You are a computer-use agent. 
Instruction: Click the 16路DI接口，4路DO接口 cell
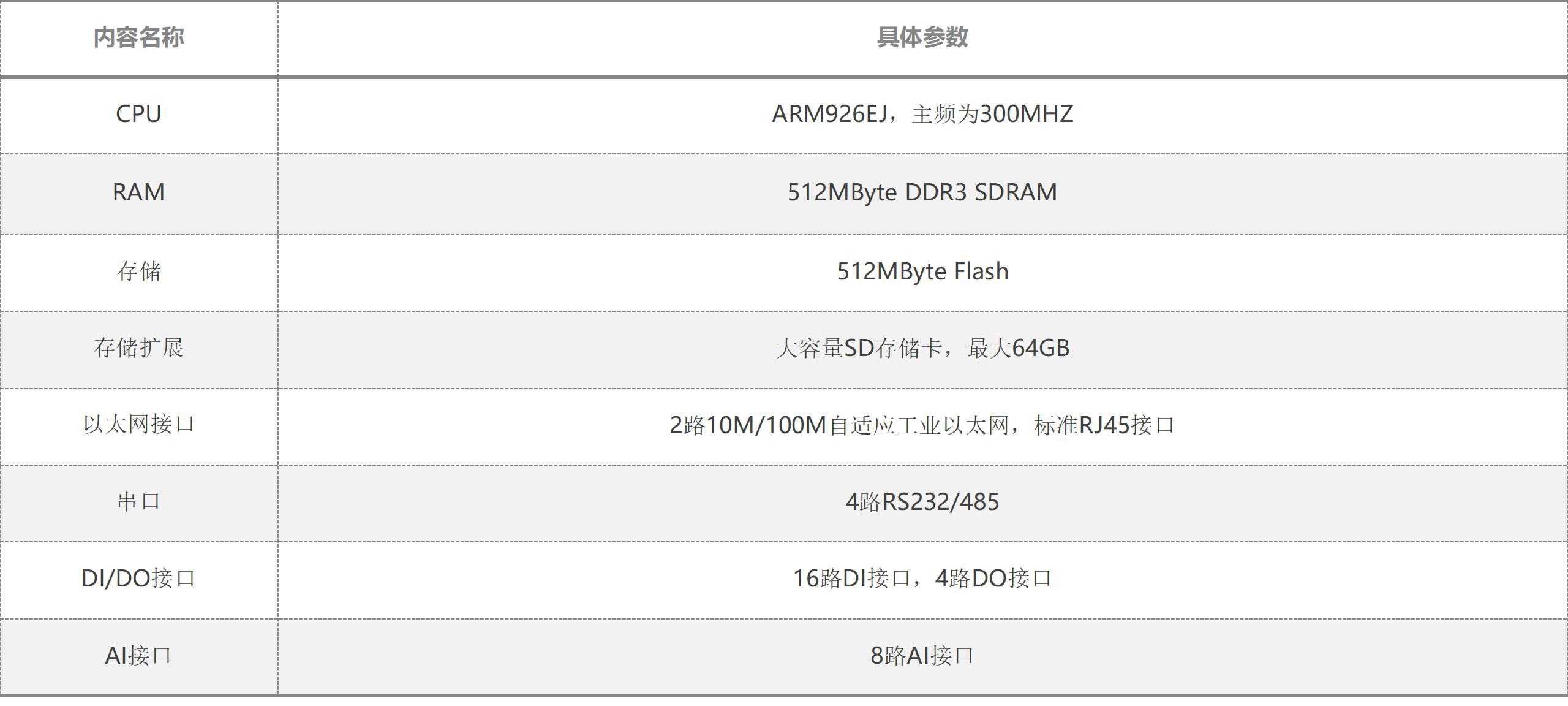922,579
